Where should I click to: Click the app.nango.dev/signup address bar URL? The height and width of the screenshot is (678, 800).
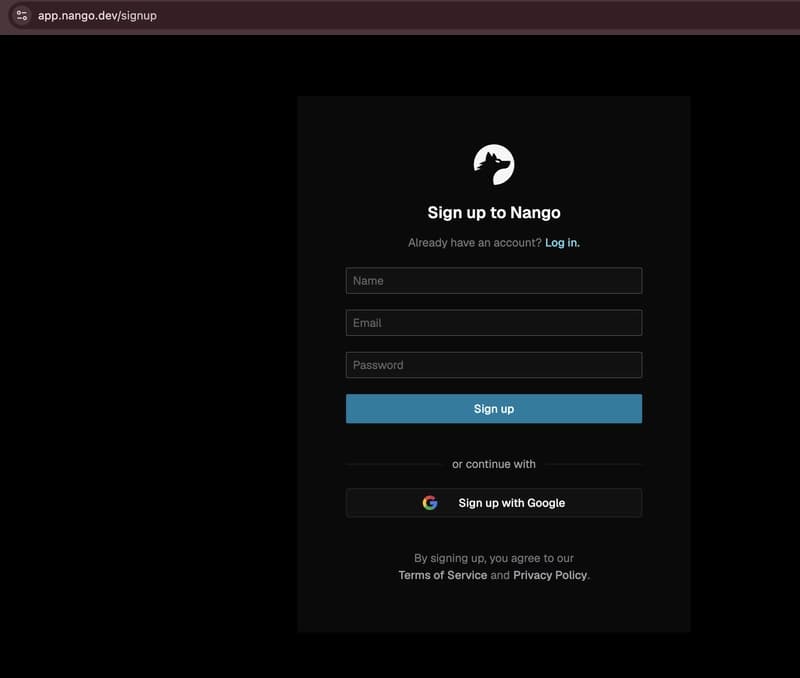(x=97, y=16)
